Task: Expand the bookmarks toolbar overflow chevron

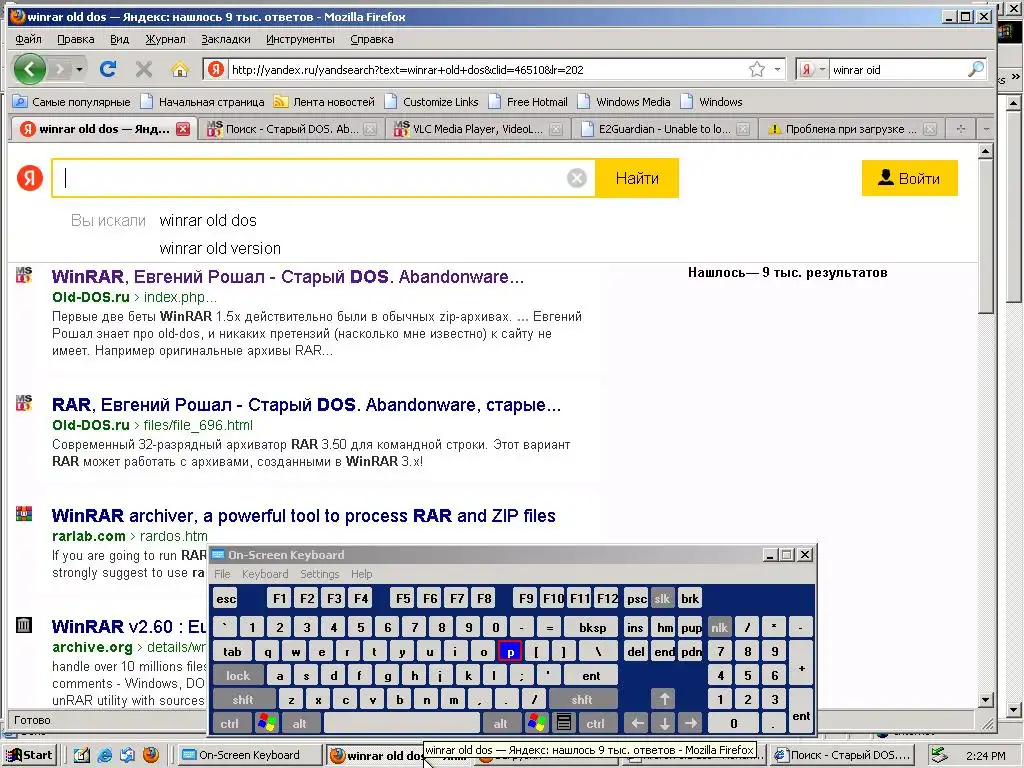Action: 1016,76
